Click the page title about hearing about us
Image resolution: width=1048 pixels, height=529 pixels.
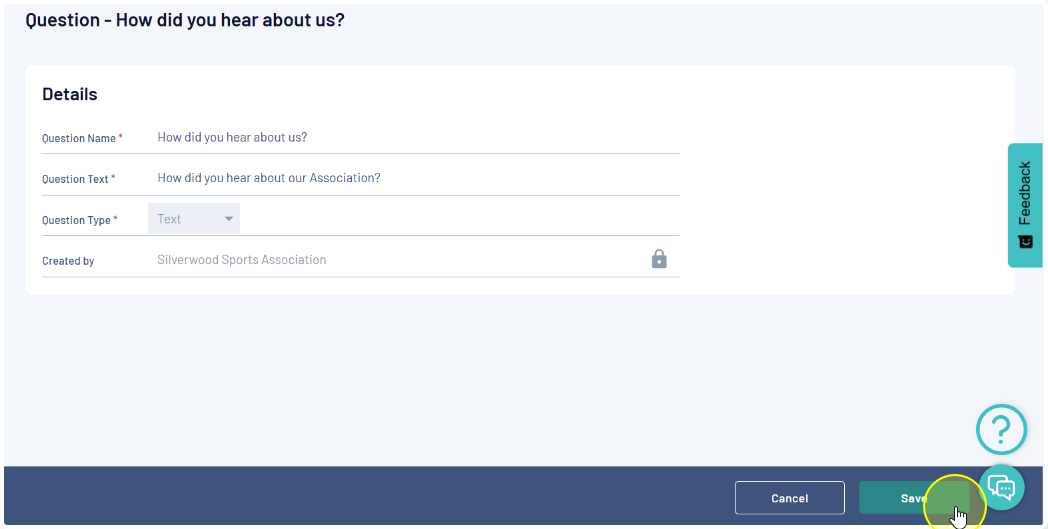click(x=185, y=20)
